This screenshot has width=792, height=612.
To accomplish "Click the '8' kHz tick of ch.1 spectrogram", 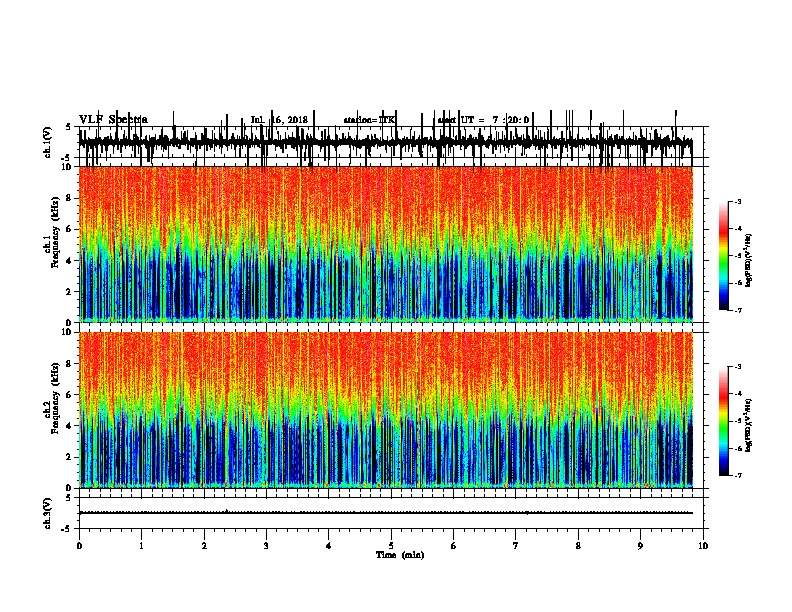I will click(70, 198).
